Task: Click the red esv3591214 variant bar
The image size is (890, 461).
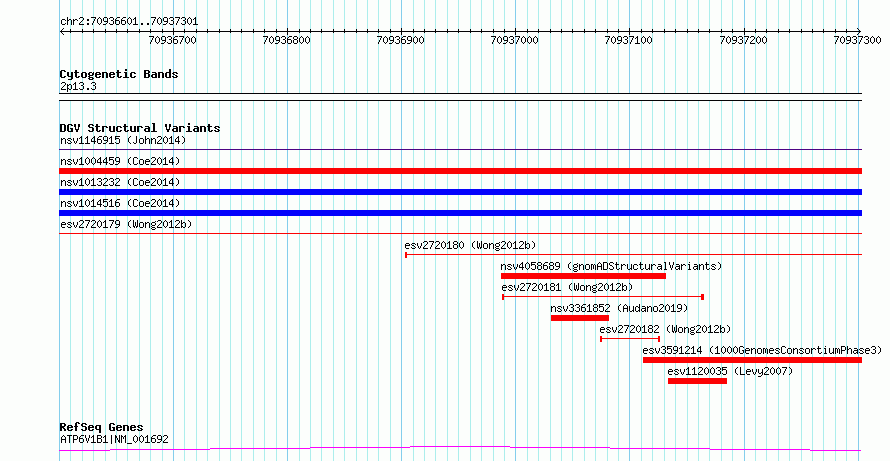Action: click(x=753, y=360)
